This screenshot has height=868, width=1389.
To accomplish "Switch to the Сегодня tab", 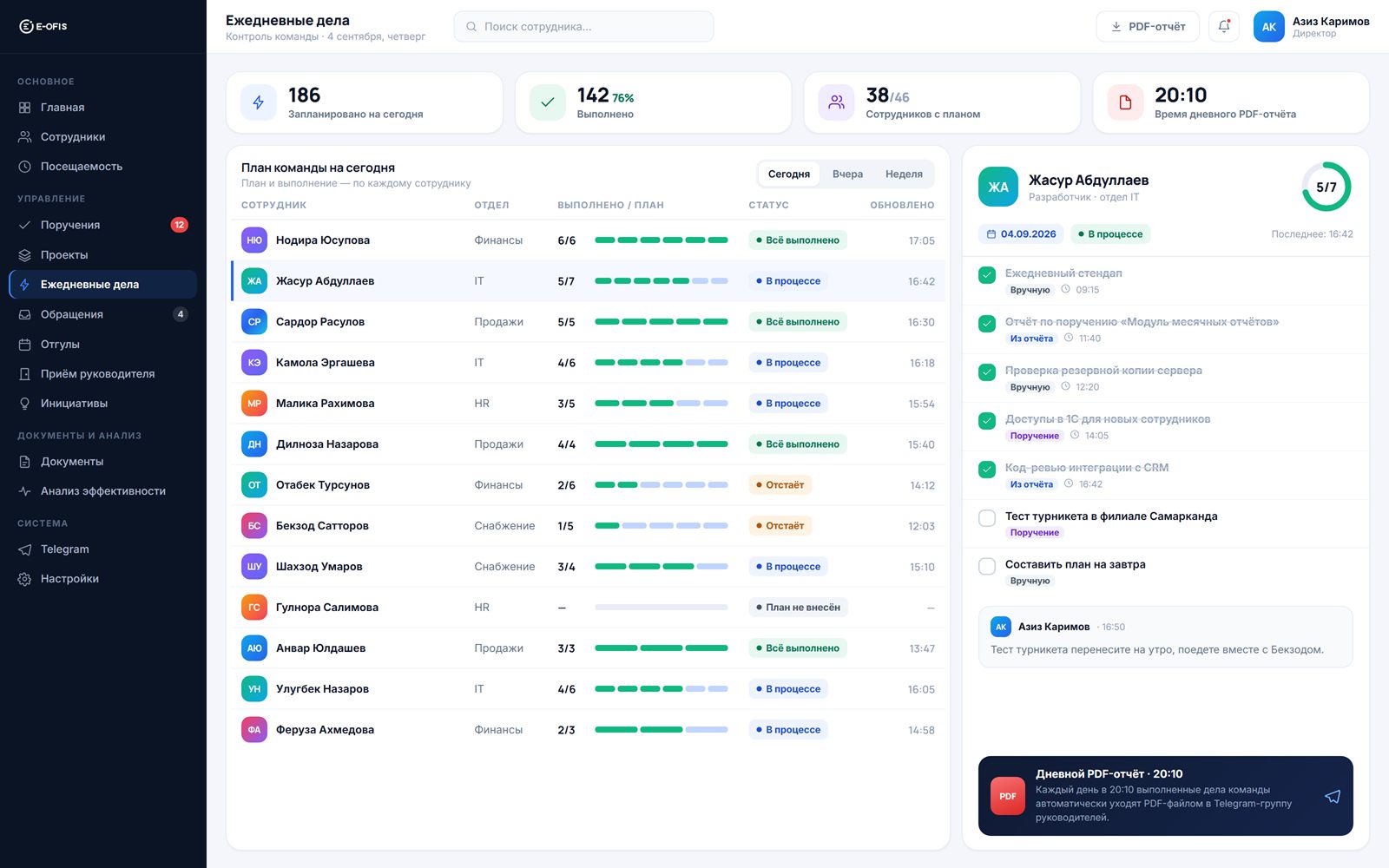I will coord(789,174).
